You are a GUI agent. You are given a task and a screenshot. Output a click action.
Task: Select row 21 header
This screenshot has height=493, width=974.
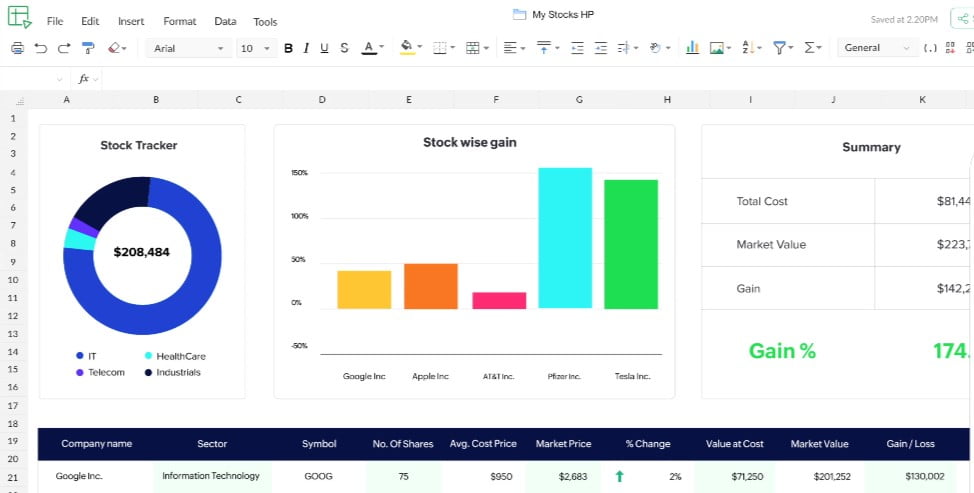tap(14, 477)
